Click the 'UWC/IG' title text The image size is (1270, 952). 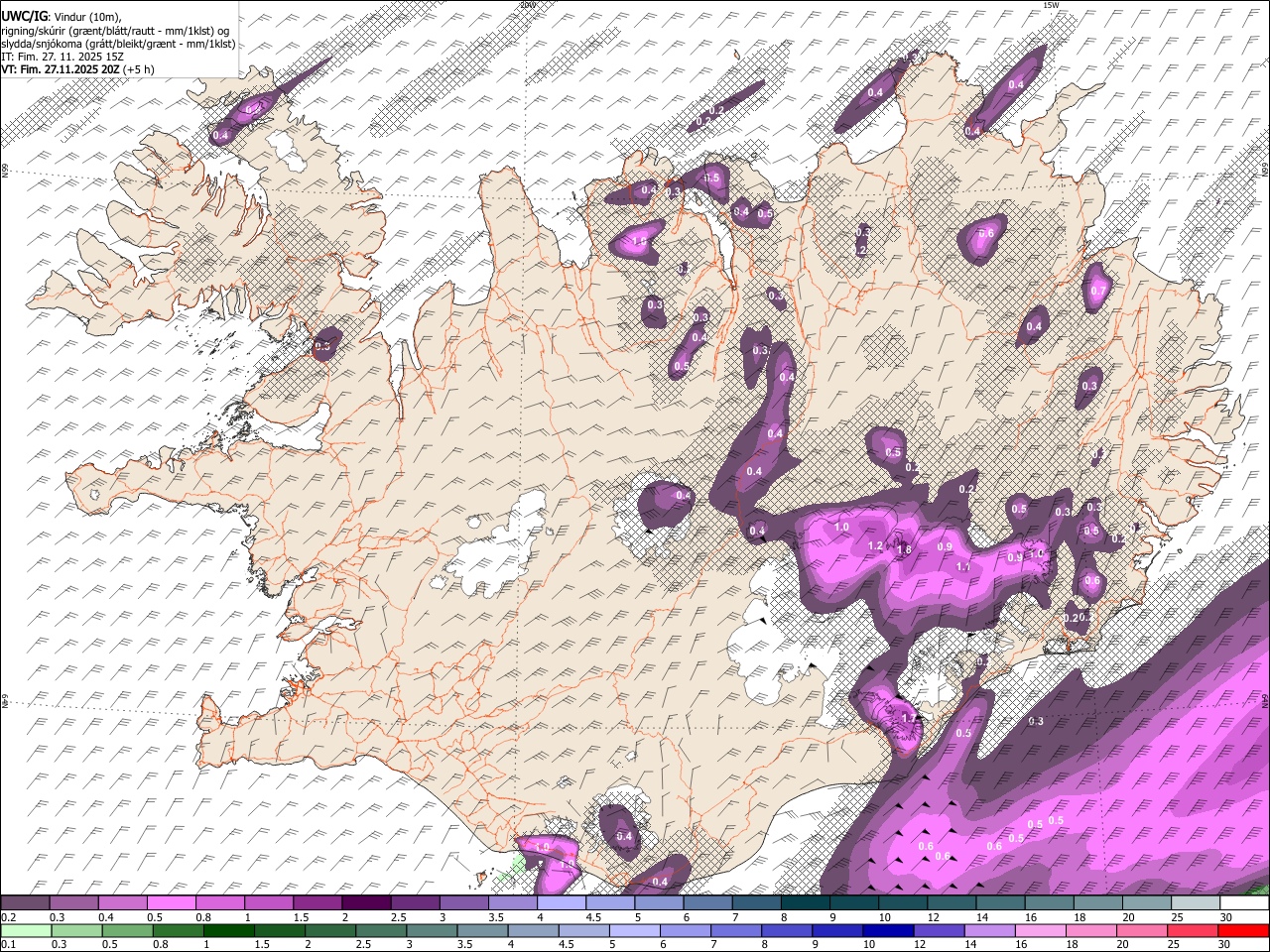(x=24, y=15)
